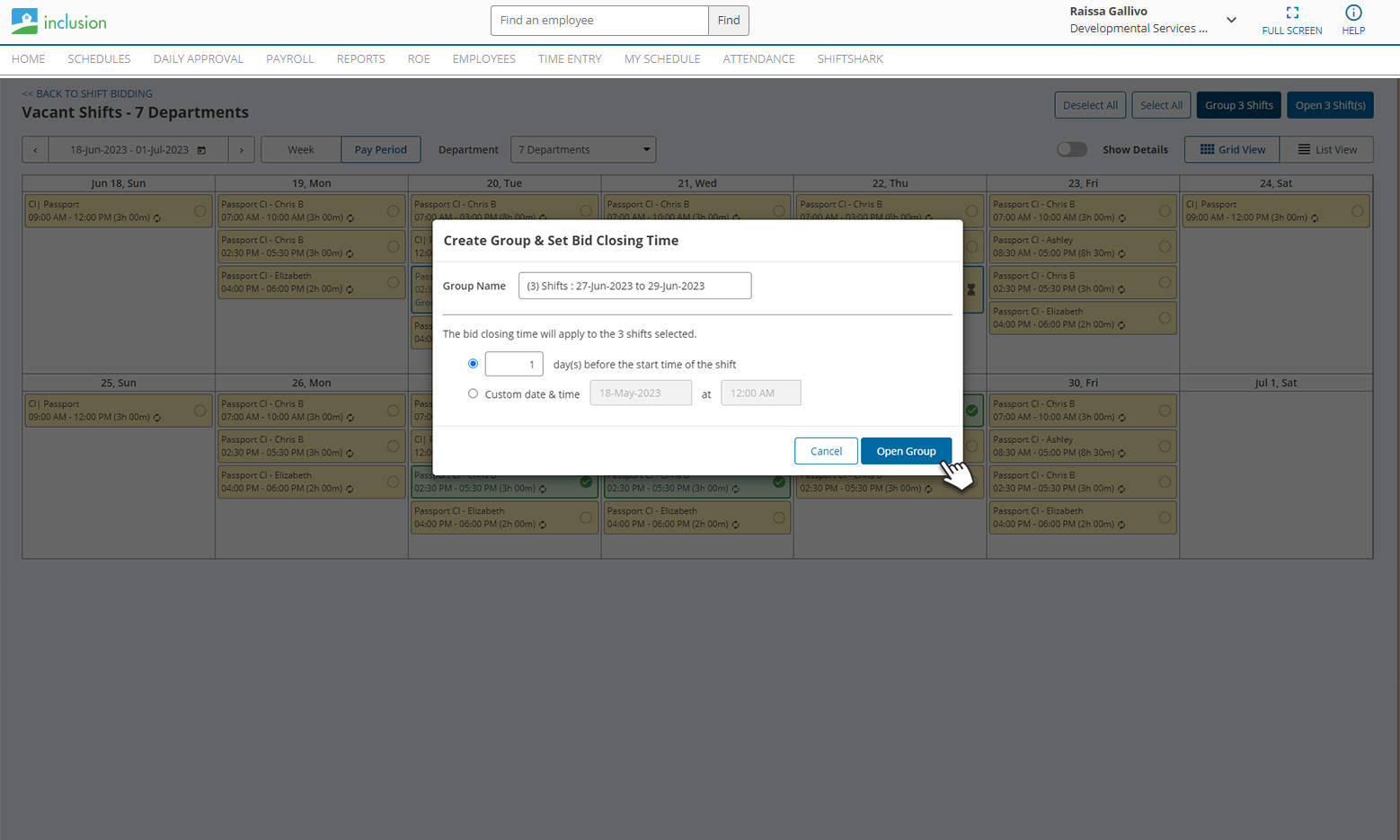Open the 12:00 AM custom time field
This screenshot has width=1400, height=840.
point(761,393)
